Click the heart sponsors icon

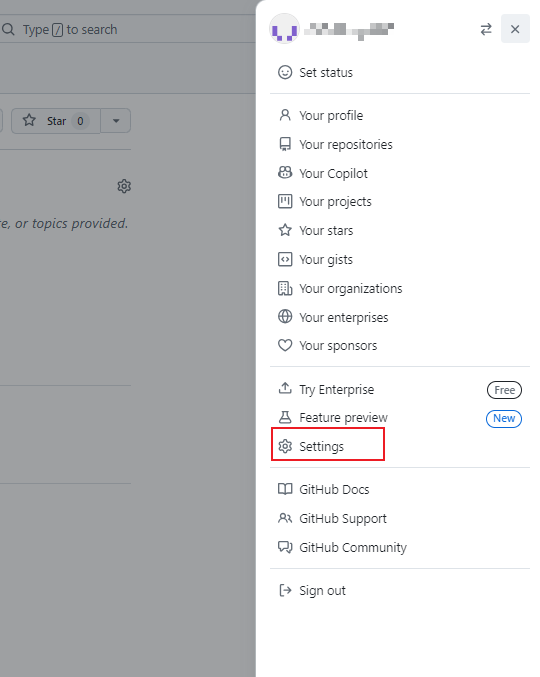tap(285, 345)
